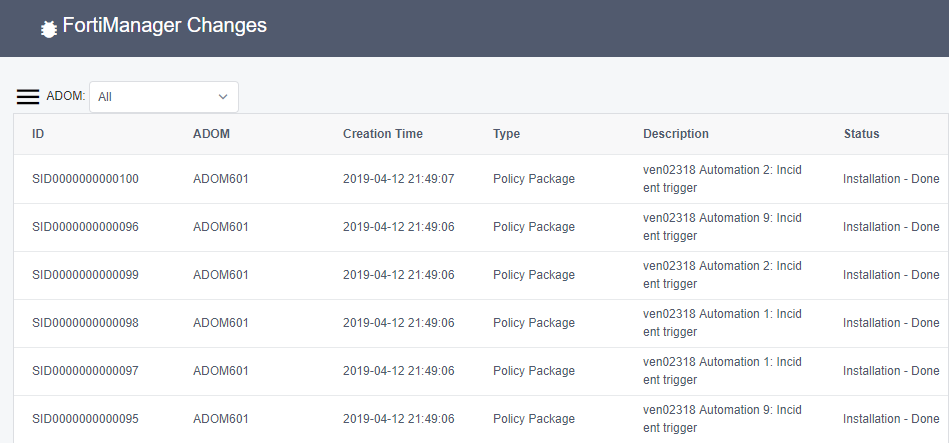Click the description of row SID0000000000098

721,323
